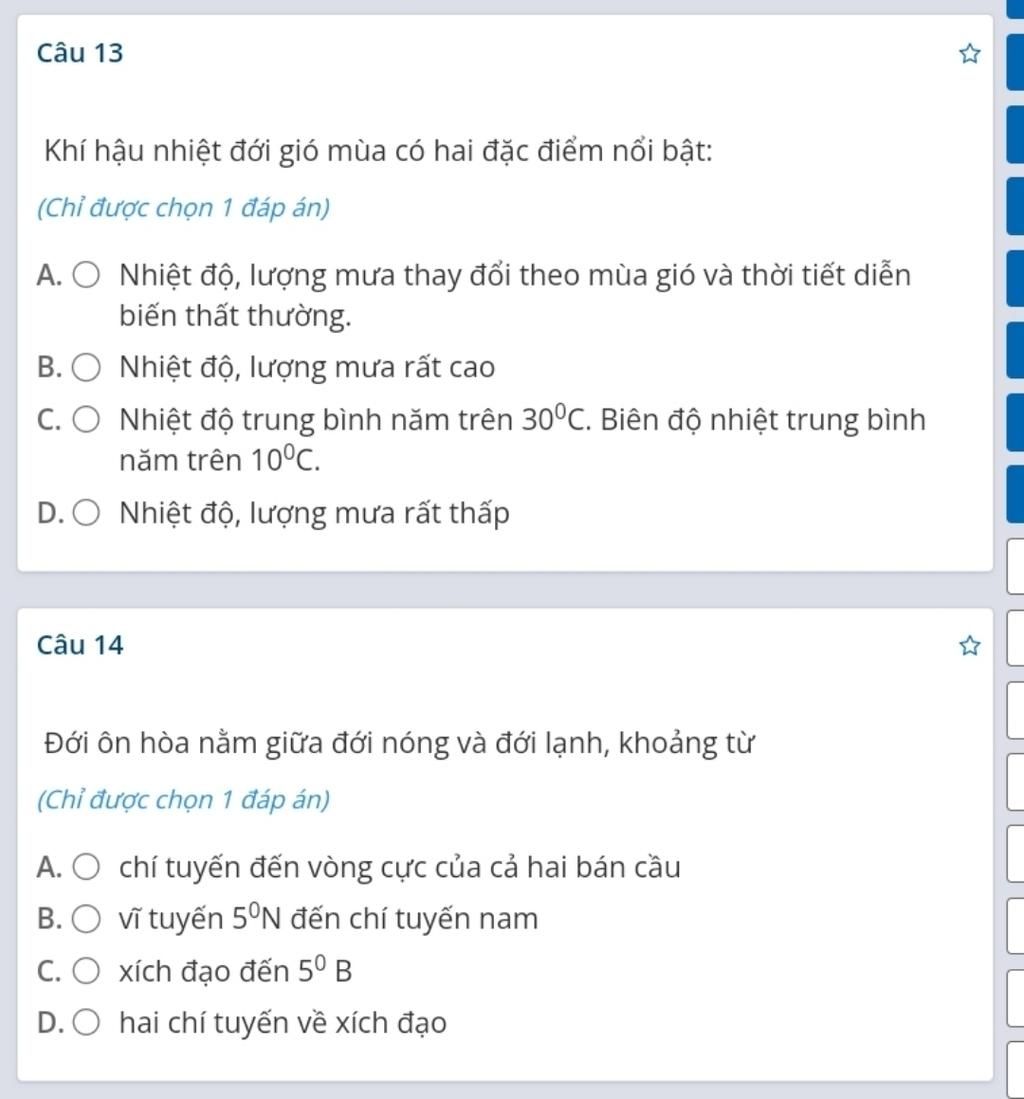Select answer C about 30°C average temperature
Viewport: 1024px width, 1099px height.
(86, 420)
